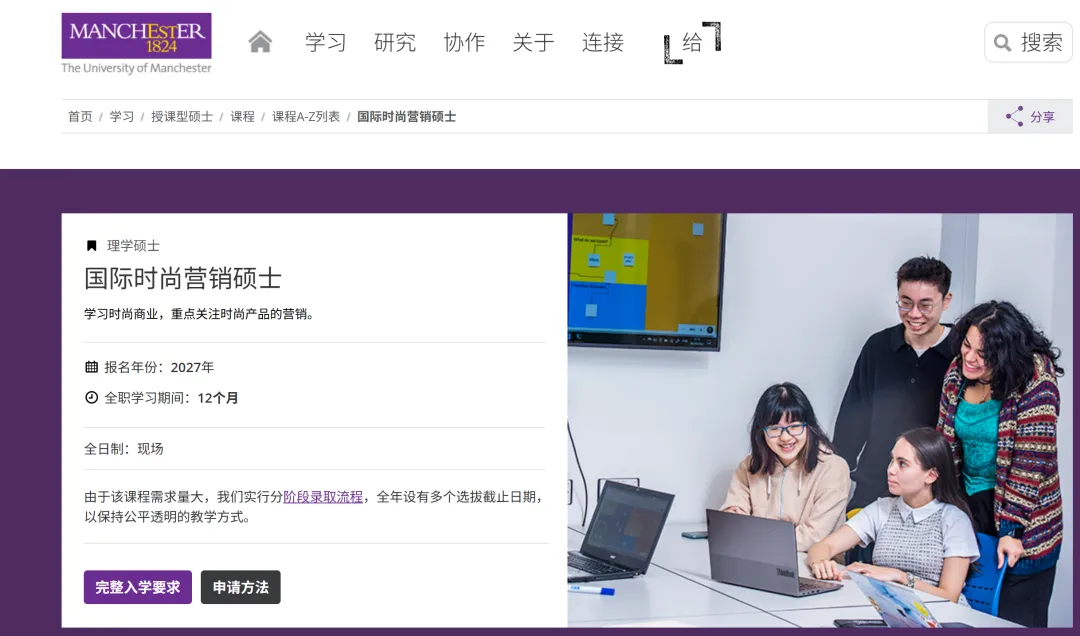Viewport: 1080px width, 636px height.
Task: Open the 连接 menu
Action: 603,42
